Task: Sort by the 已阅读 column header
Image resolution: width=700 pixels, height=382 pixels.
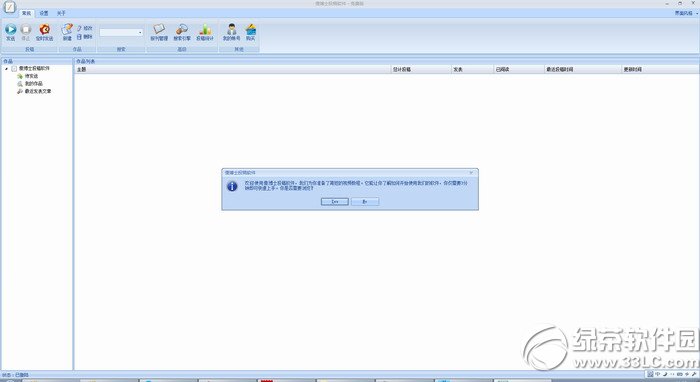Action: [519, 70]
